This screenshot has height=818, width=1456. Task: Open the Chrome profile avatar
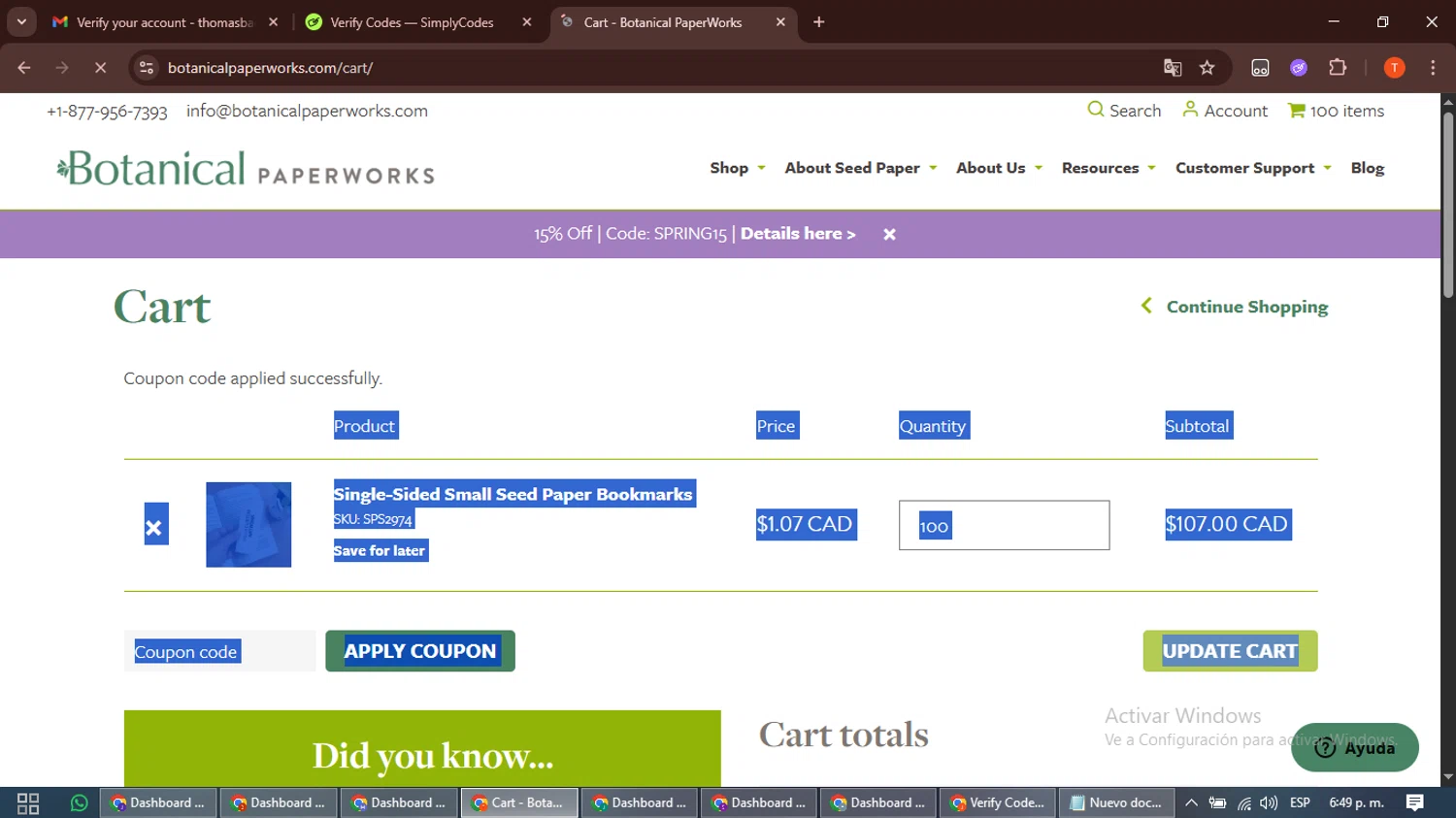point(1394,68)
